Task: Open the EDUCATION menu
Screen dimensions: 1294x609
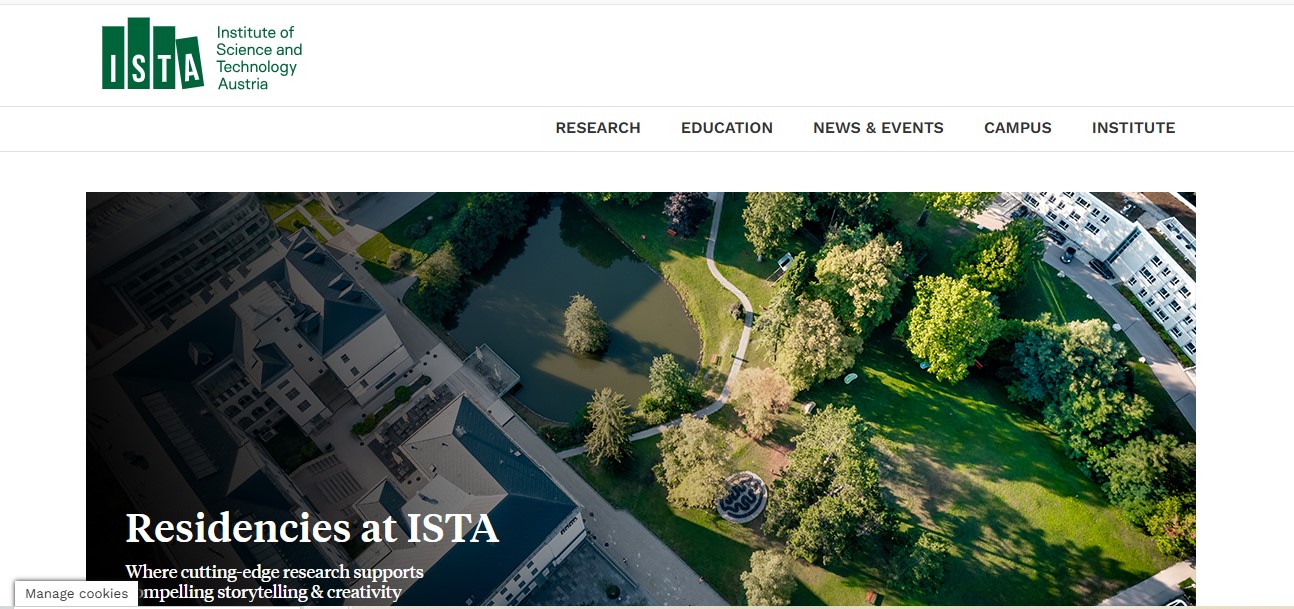Action: [x=726, y=128]
